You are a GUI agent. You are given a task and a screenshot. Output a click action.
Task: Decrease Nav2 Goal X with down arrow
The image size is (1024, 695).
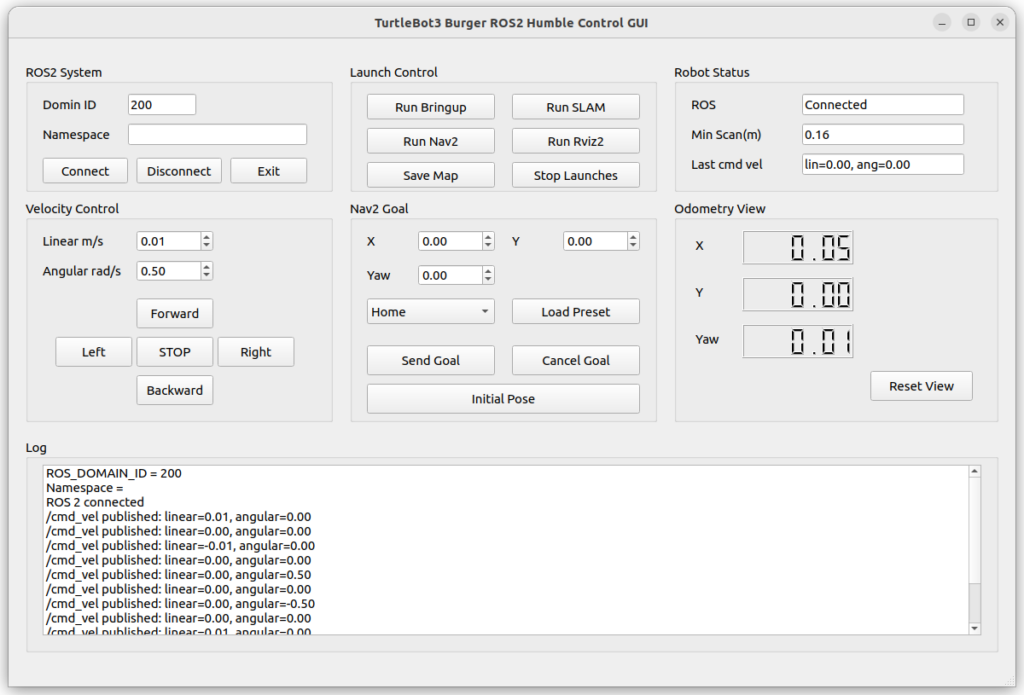click(488, 246)
